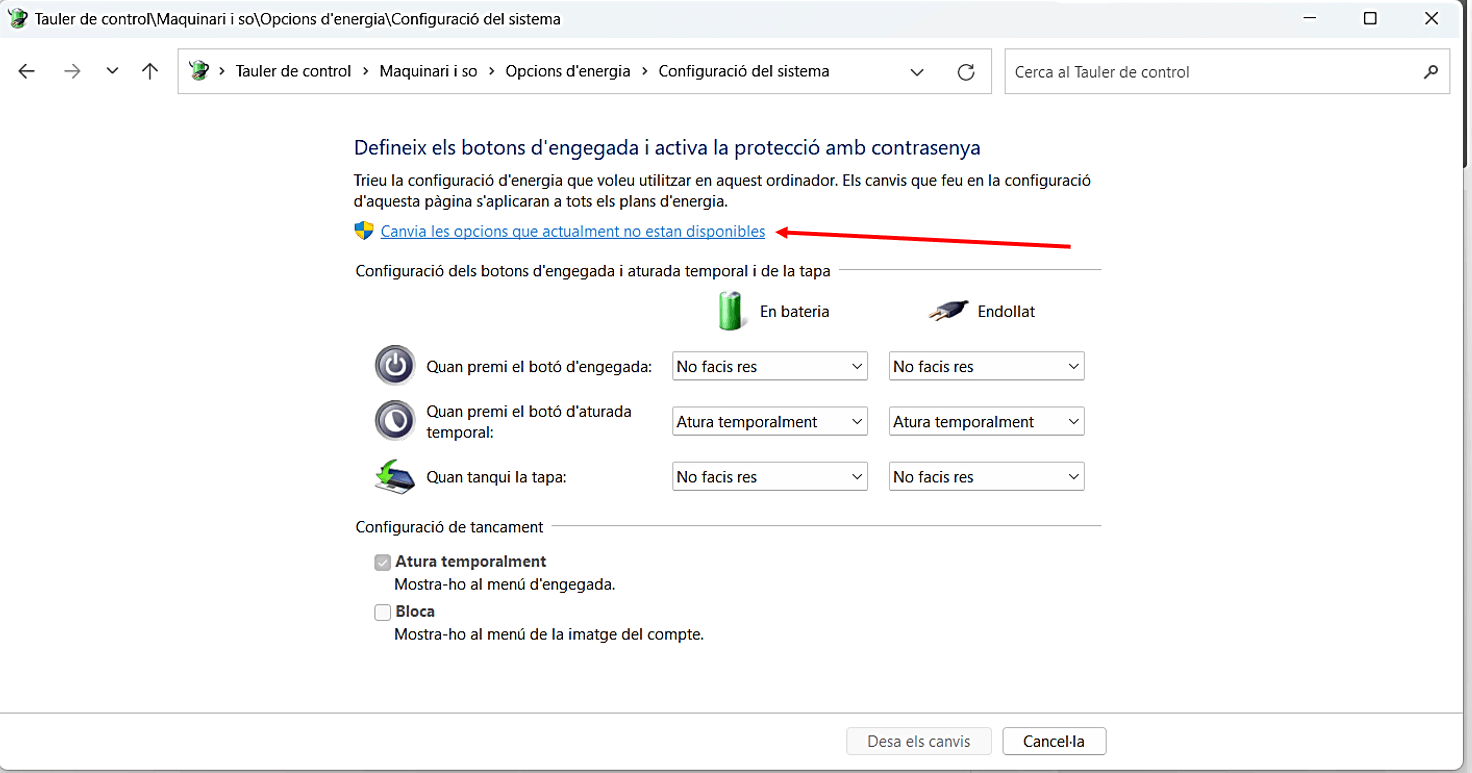The width and height of the screenshot is (1472, 773).
Task: Navigate to Opcions d'energia breadcrumb
Action: click(x=567, y=72)
